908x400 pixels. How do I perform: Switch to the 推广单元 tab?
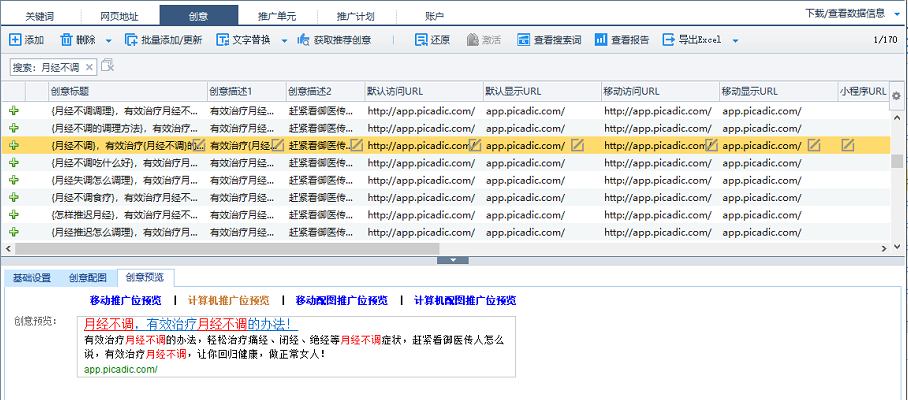[x=277, y=16]
